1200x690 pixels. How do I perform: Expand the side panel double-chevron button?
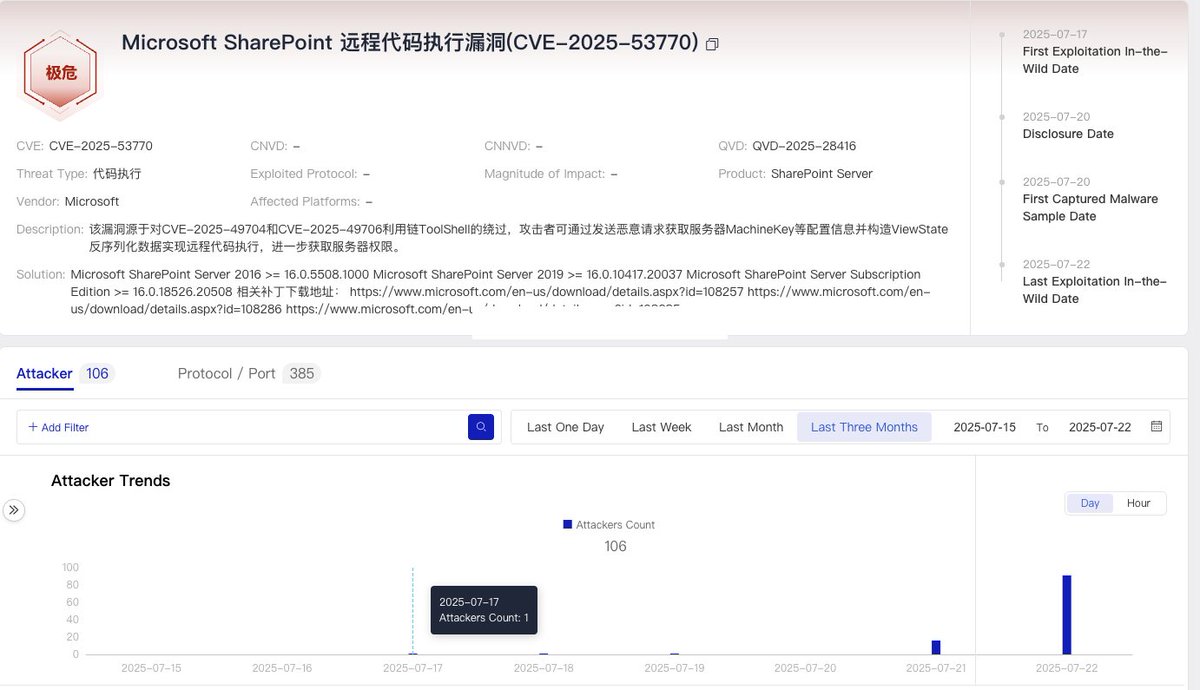(14, 510)
